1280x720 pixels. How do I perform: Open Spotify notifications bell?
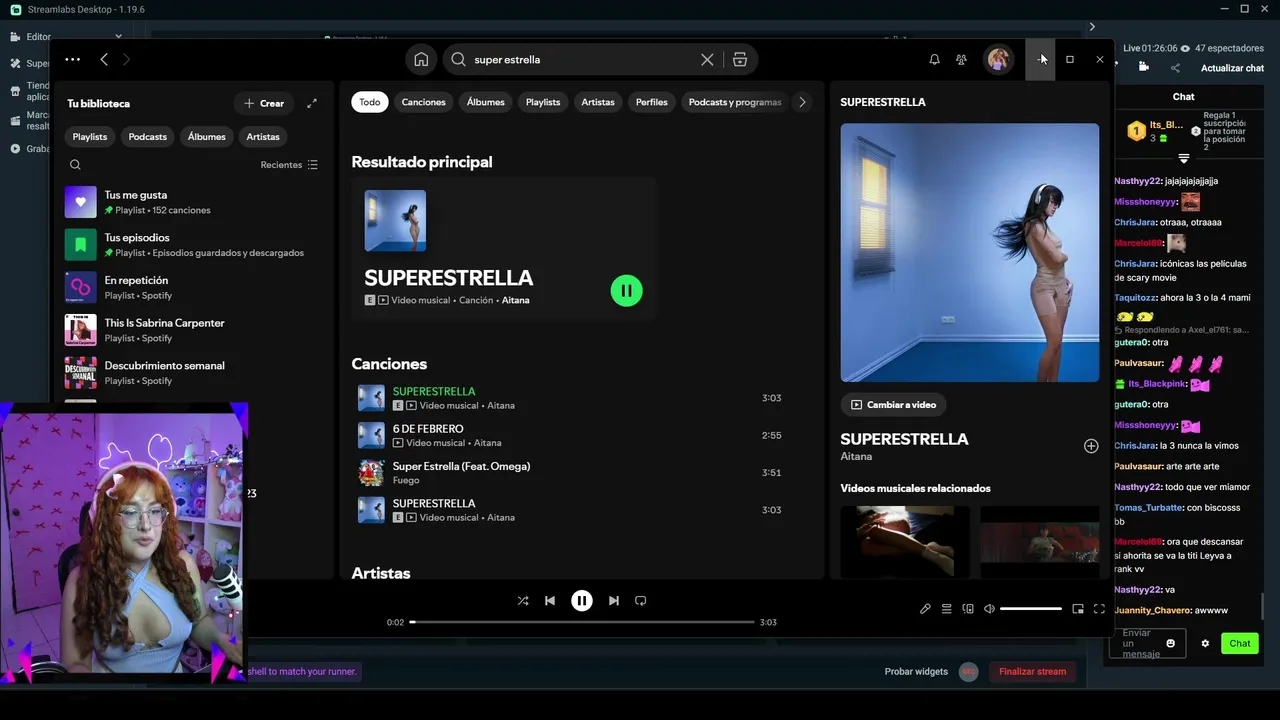tap(934, 59)
